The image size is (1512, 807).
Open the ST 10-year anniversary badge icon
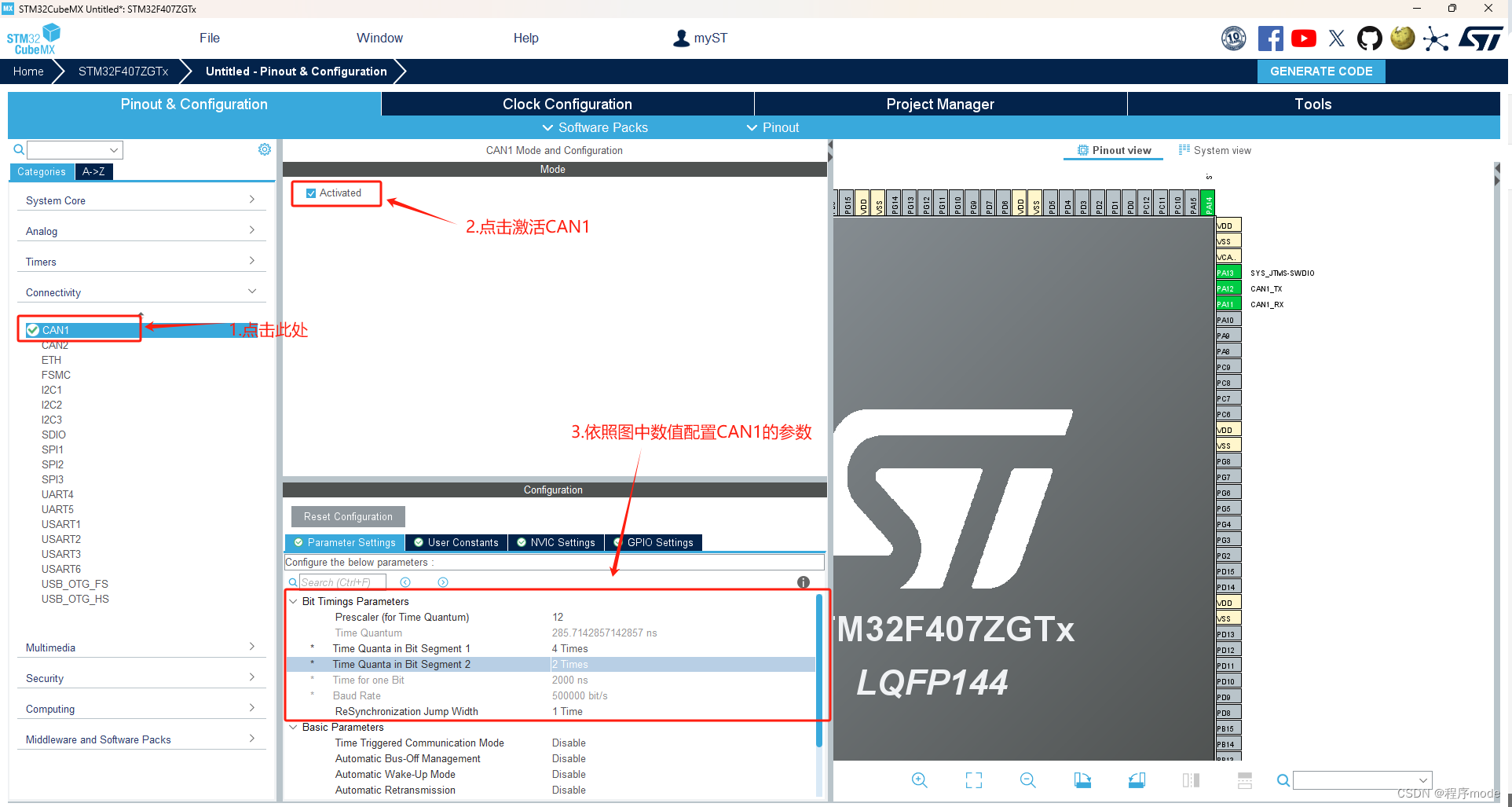click(x=1234, y=38)
